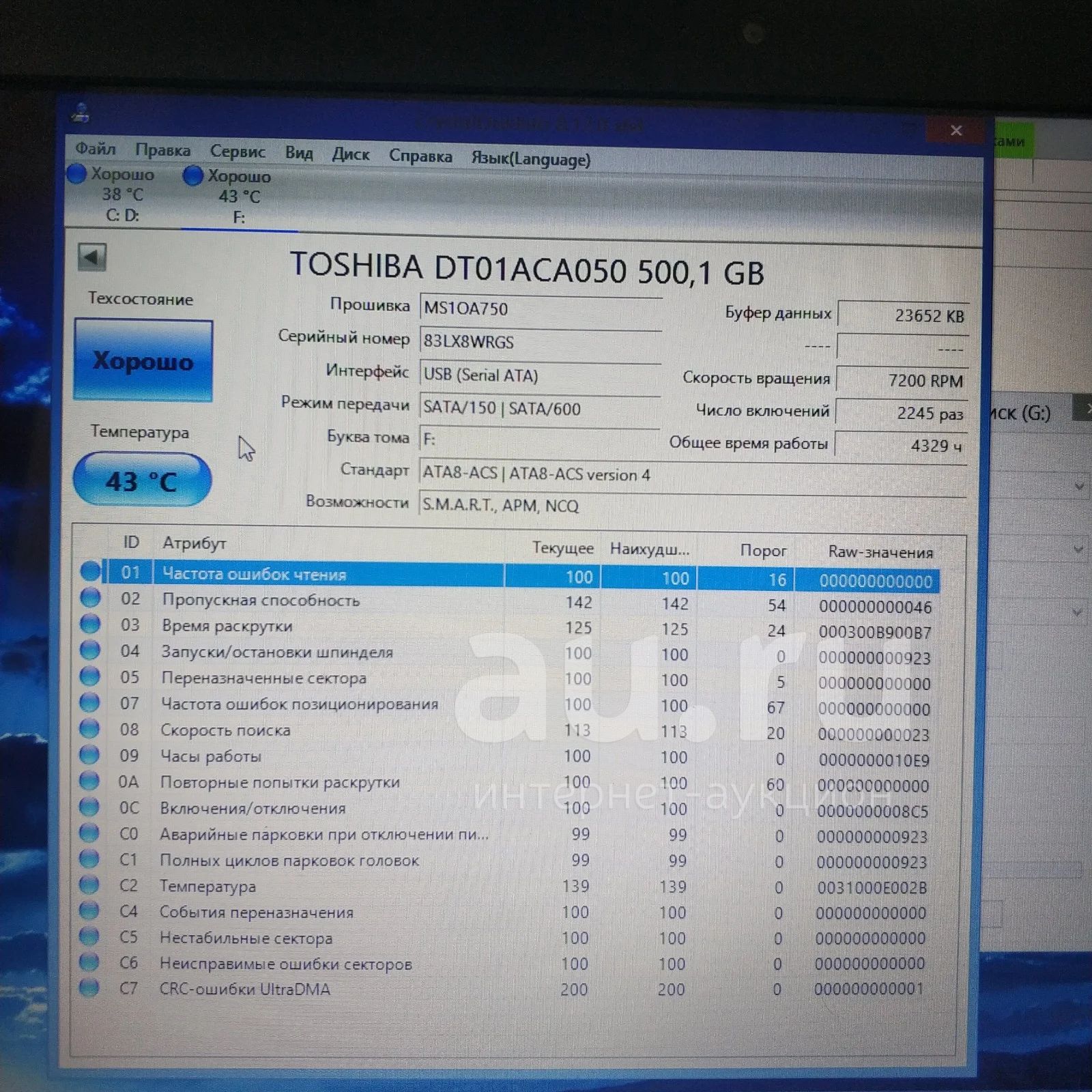Open the Правка menu
Screen dimensions: 1092x1092
coord(162,150)
